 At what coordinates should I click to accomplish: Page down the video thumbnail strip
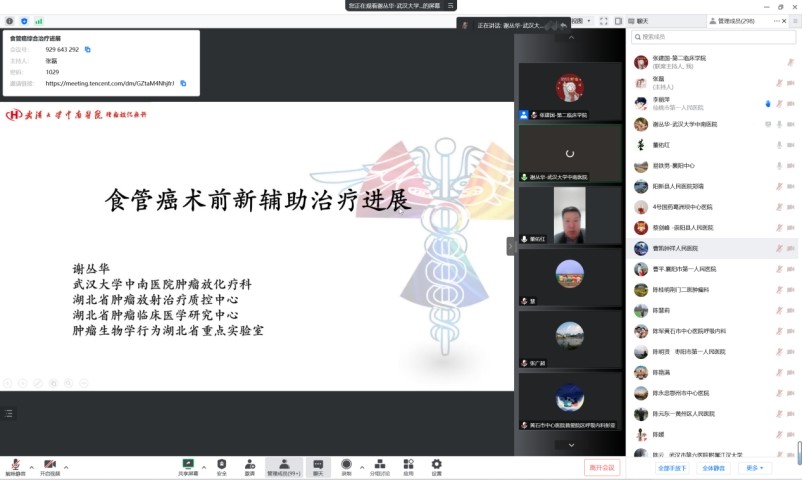[572, 445]
